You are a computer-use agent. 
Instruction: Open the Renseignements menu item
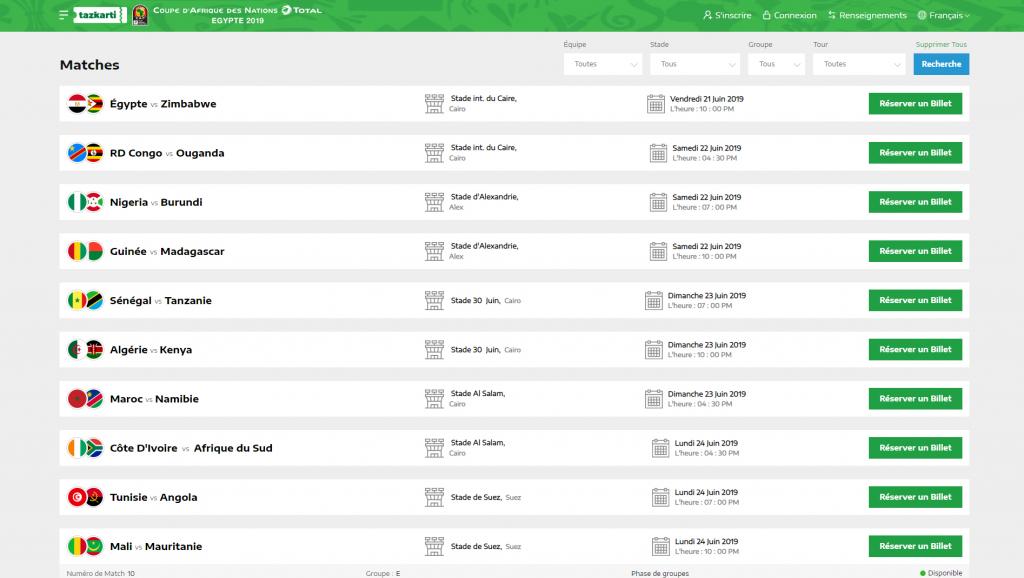867,15
